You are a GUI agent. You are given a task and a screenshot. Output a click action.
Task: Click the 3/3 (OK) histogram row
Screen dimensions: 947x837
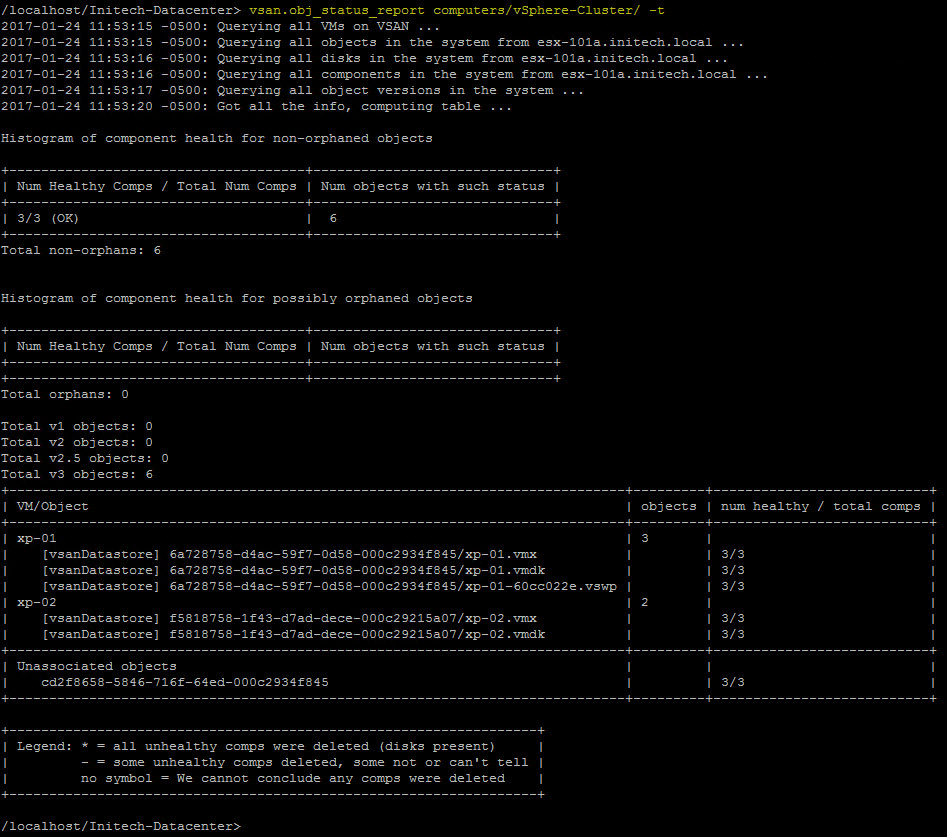pos(50,218)
